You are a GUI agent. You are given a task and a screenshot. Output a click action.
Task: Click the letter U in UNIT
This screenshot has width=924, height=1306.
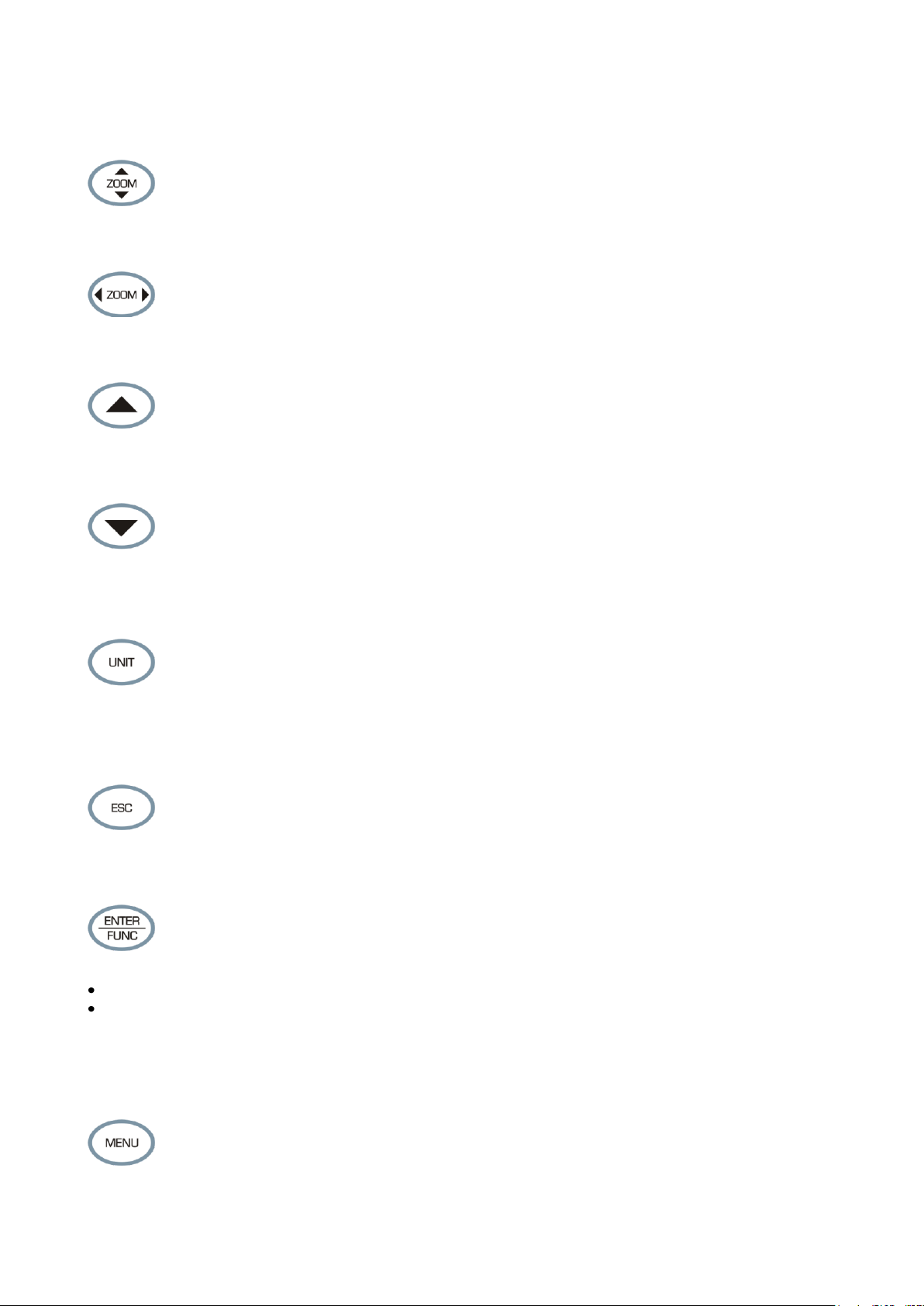click(112, 662)
